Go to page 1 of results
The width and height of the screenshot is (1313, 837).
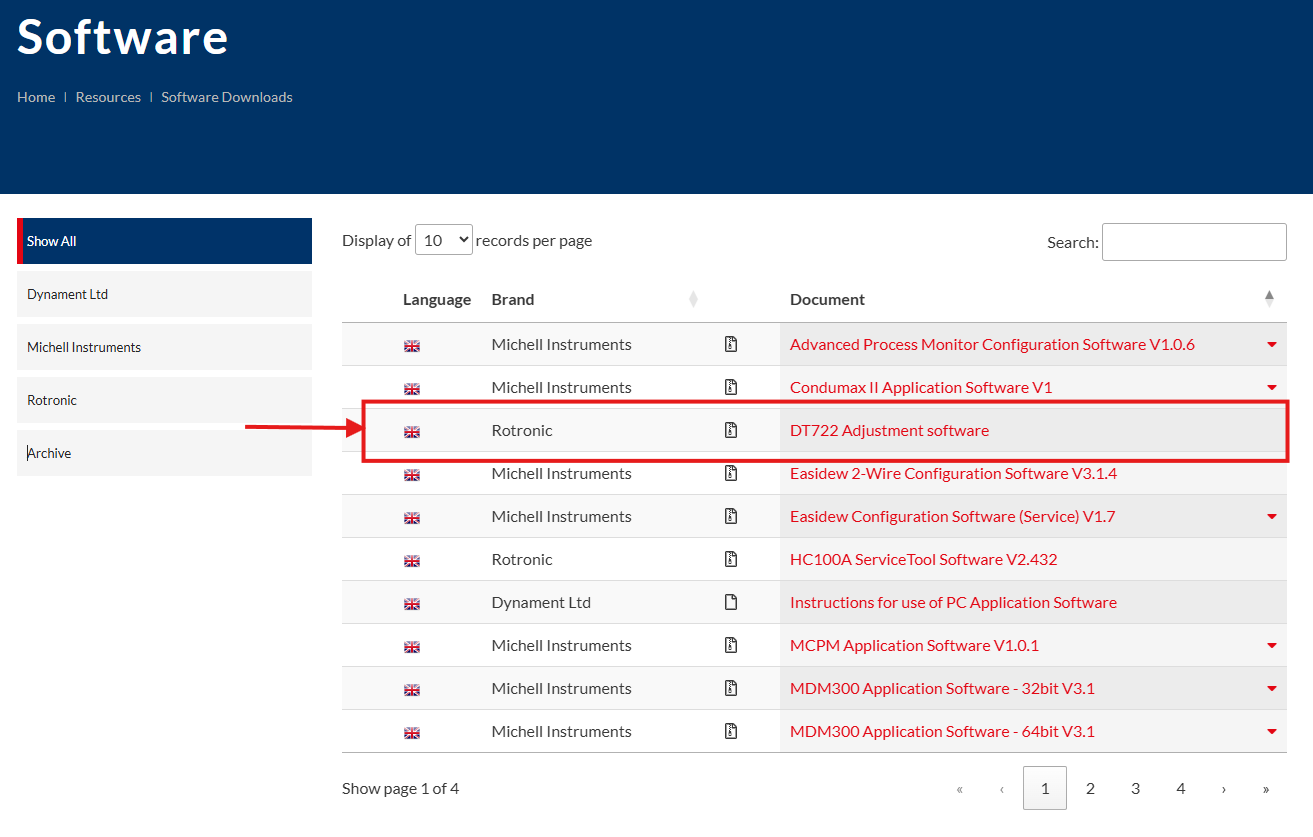1045,788
